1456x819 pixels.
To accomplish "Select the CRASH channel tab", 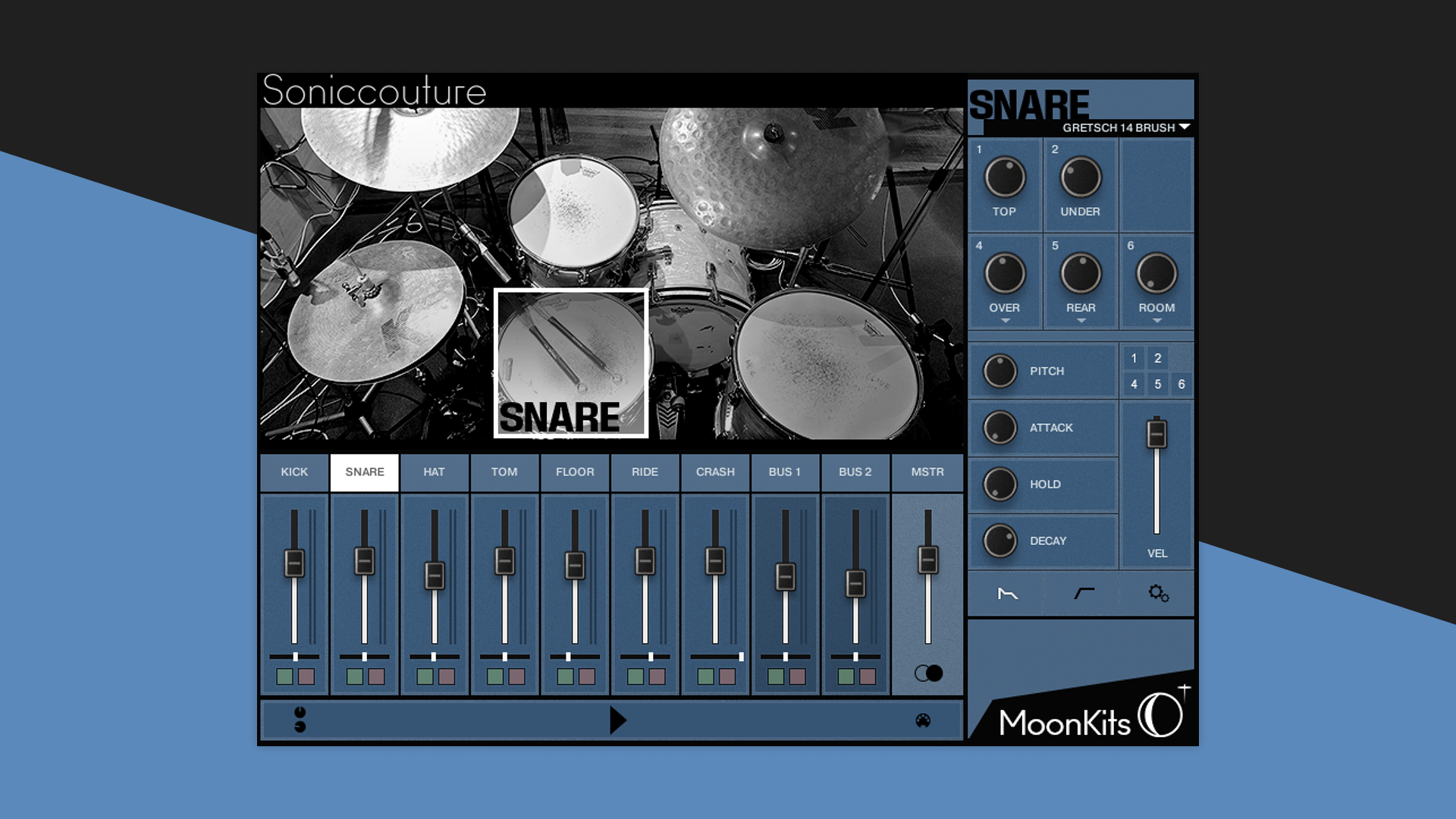I will coord(714,472).
